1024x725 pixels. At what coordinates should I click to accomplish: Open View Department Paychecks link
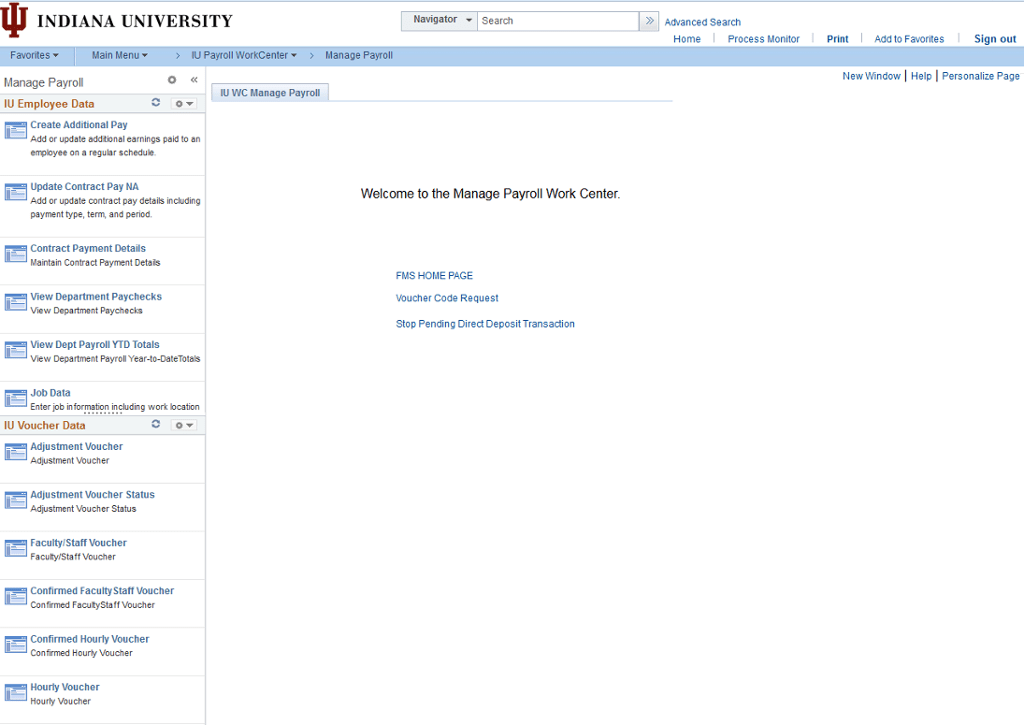pos(96,297)
